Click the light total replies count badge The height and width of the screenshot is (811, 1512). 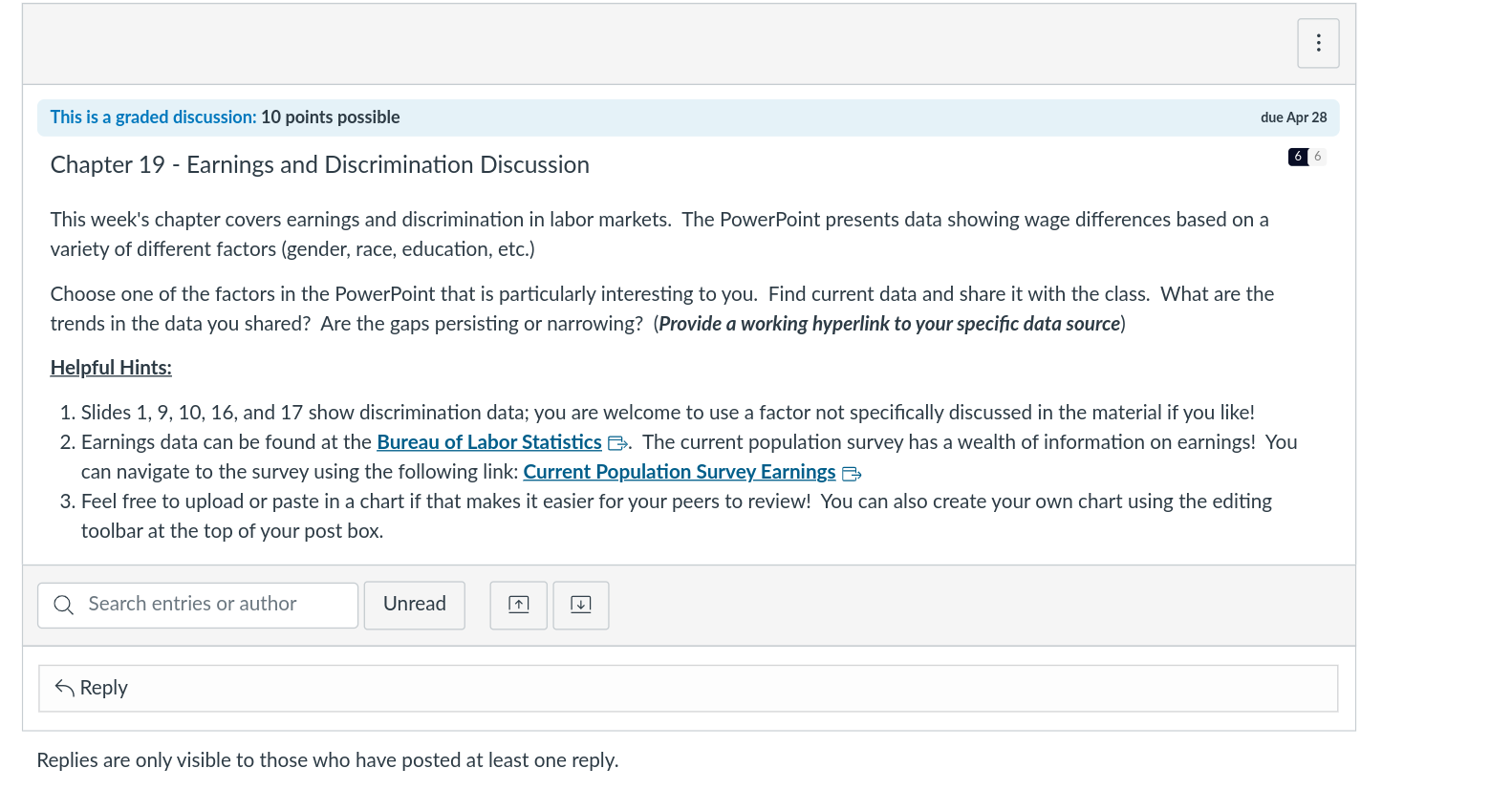pyautogui.click(x=1317, y=157)
